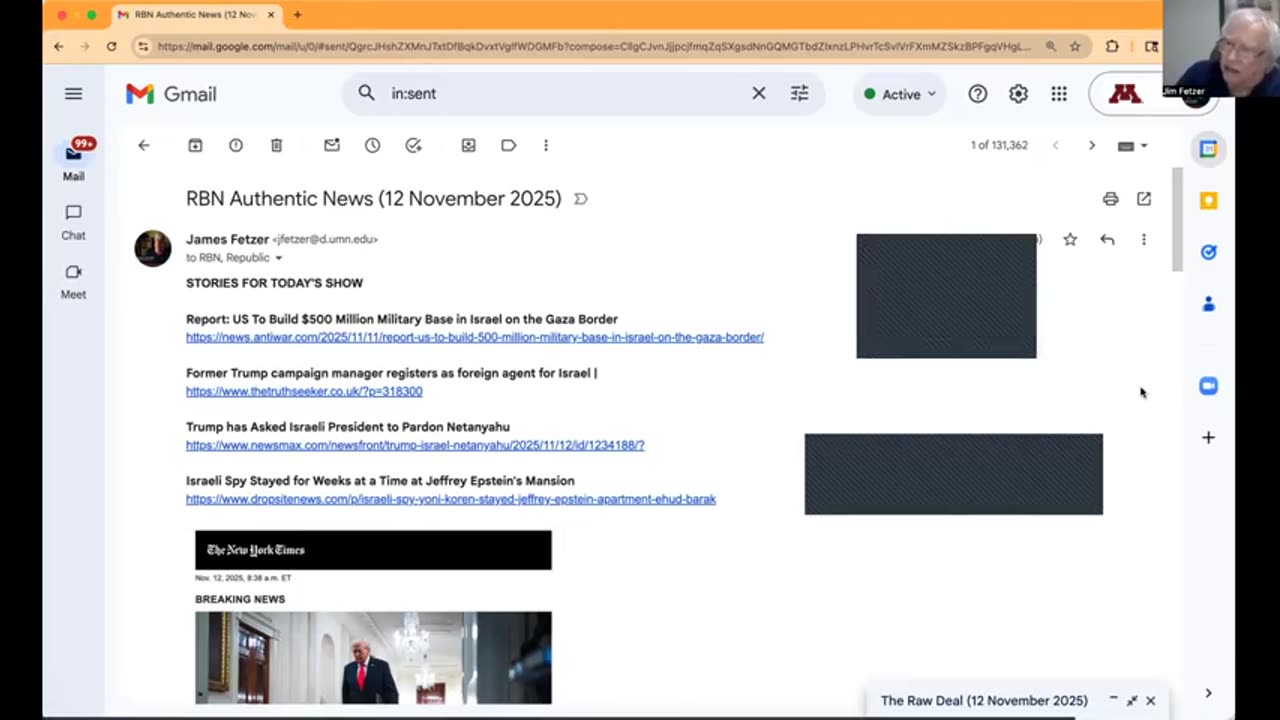Report this email as spam
The width and height of the screenshot is (1280, 720).
point(236,145)
